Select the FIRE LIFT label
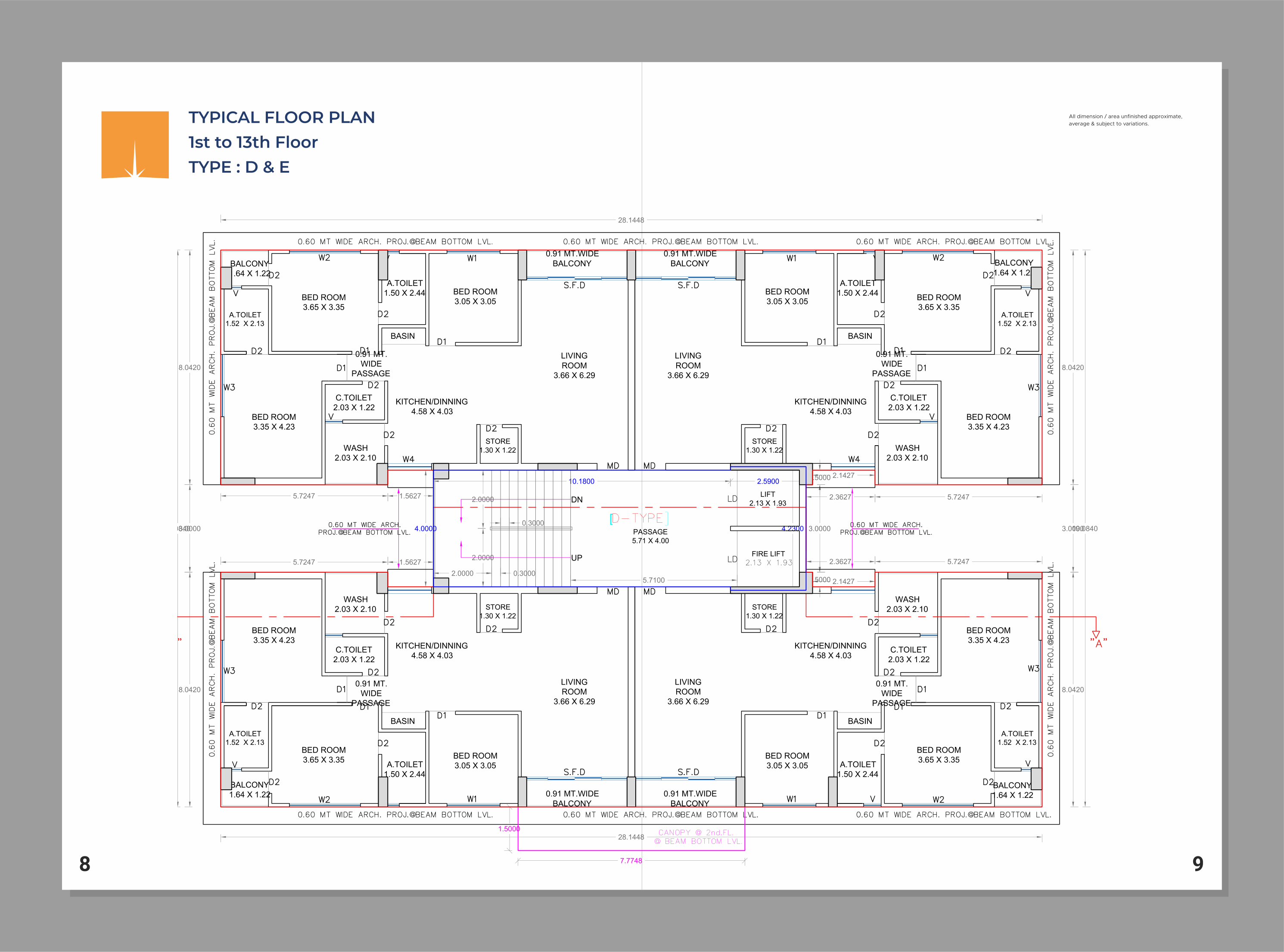This screenshot has width=1284, height=952. pos(768,554)
